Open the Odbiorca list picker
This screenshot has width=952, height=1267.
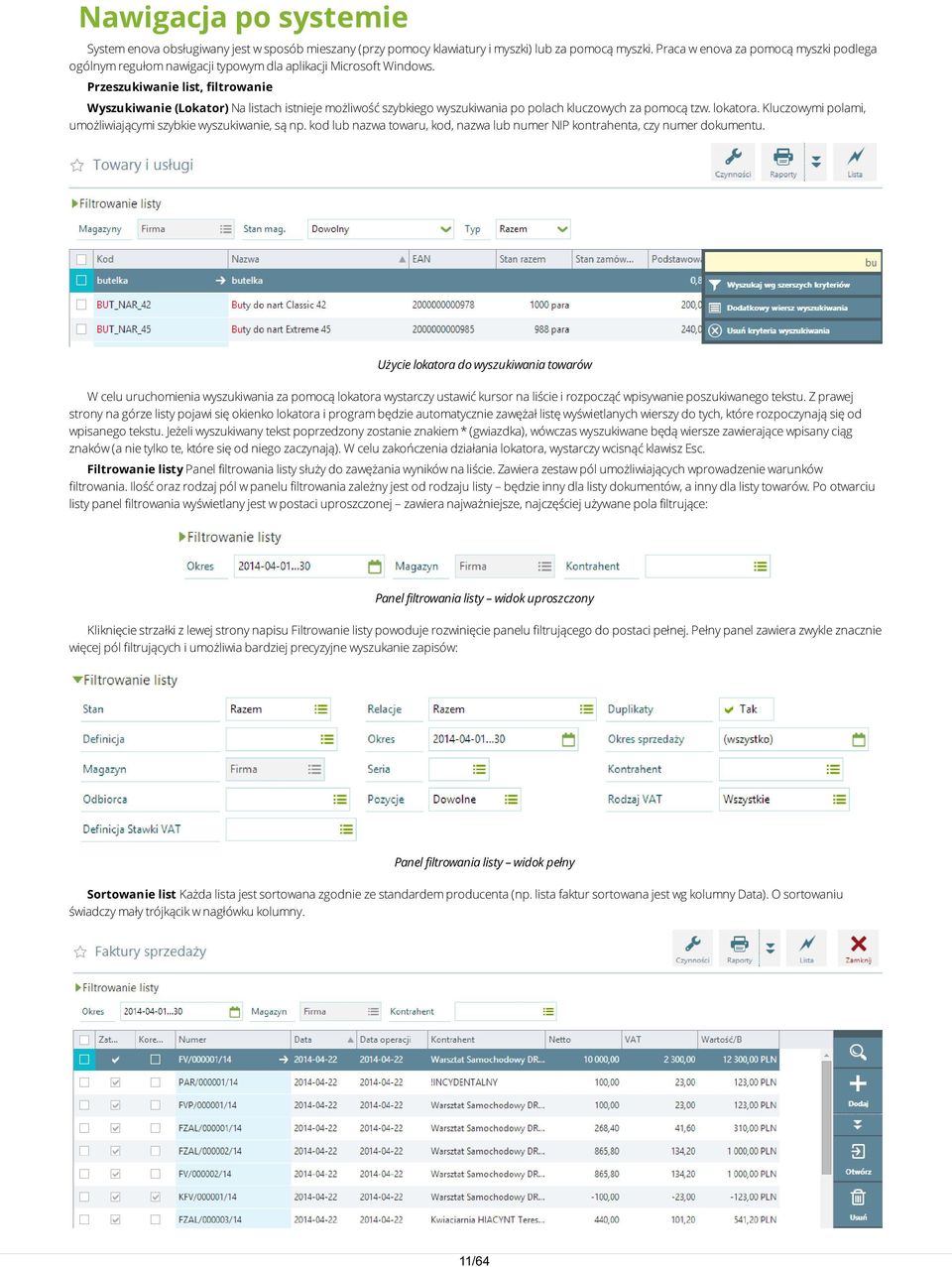coord(340,800)
